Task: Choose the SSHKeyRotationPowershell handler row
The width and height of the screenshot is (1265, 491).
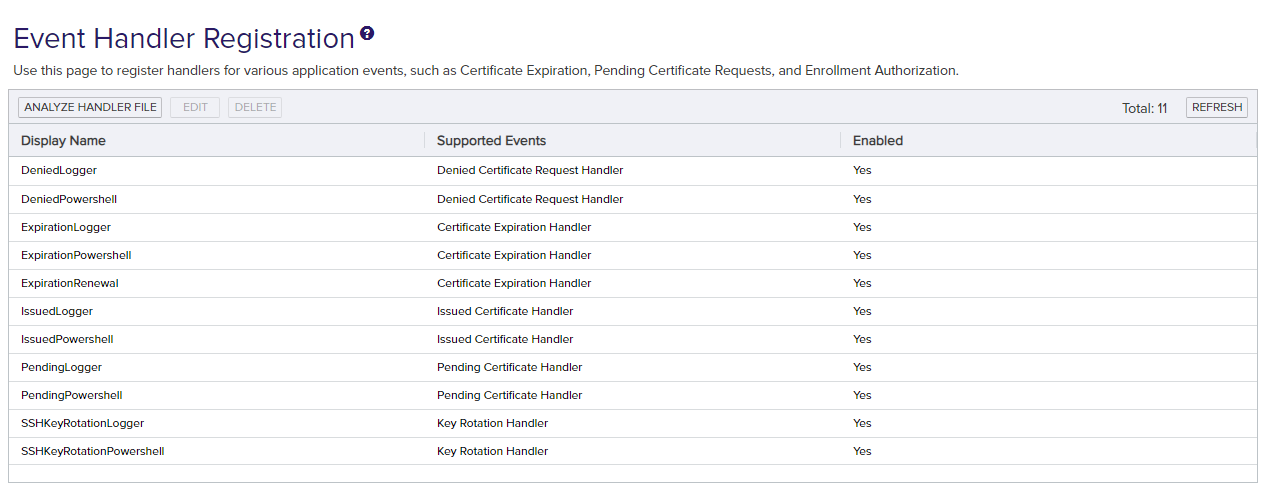Action: click(92, 451)
